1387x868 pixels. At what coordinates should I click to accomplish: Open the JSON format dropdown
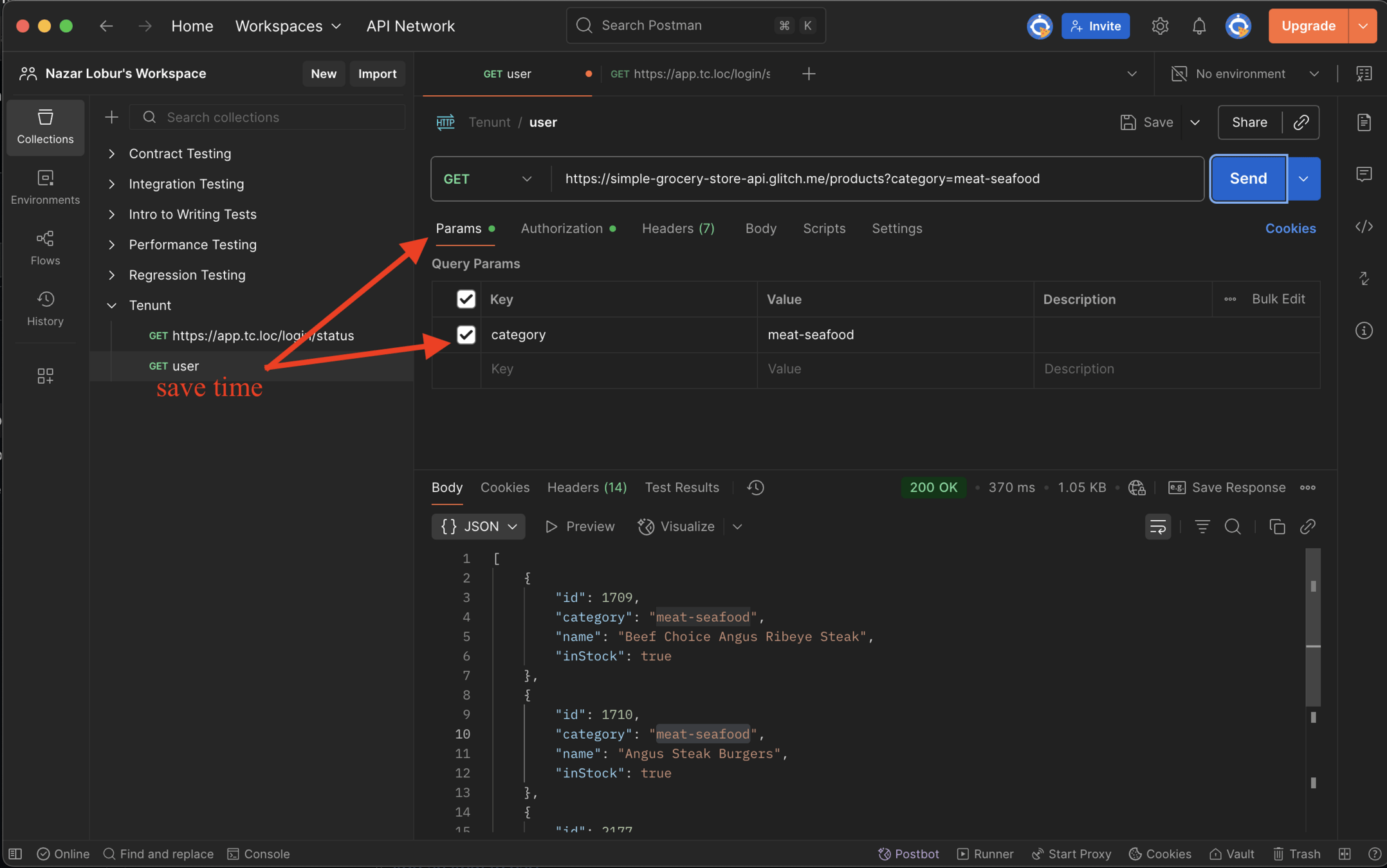pyautogui.click(x=478, y=527)
